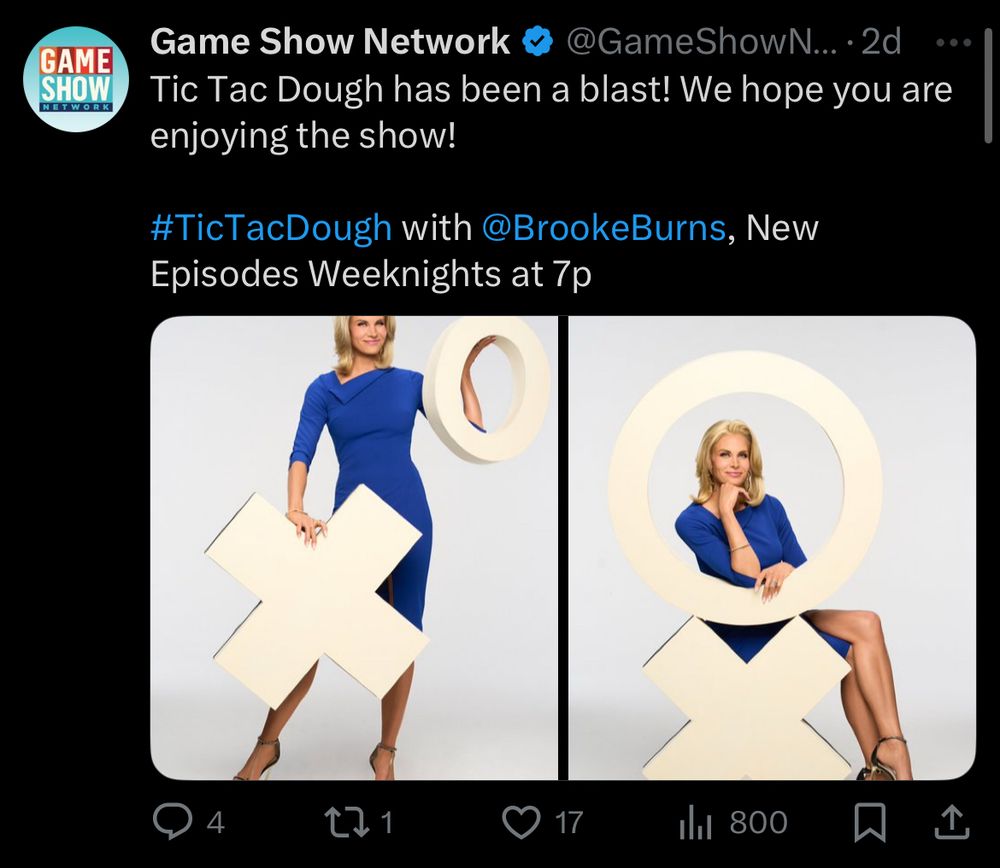
Task: Visit the @BrookeBurns mention link
Action: tap(603, 227)
